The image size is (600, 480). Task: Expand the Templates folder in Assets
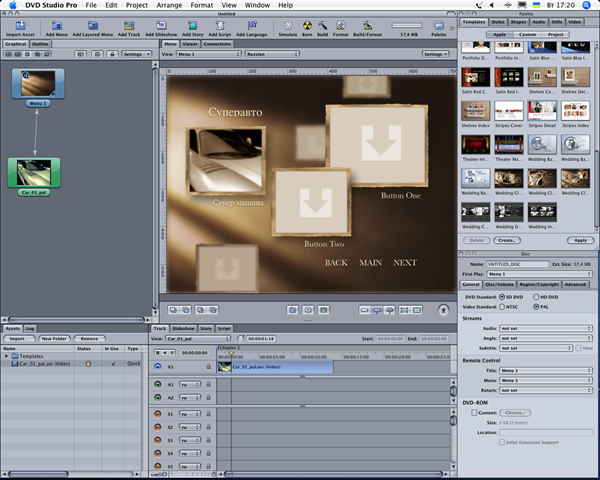point(7,356)
